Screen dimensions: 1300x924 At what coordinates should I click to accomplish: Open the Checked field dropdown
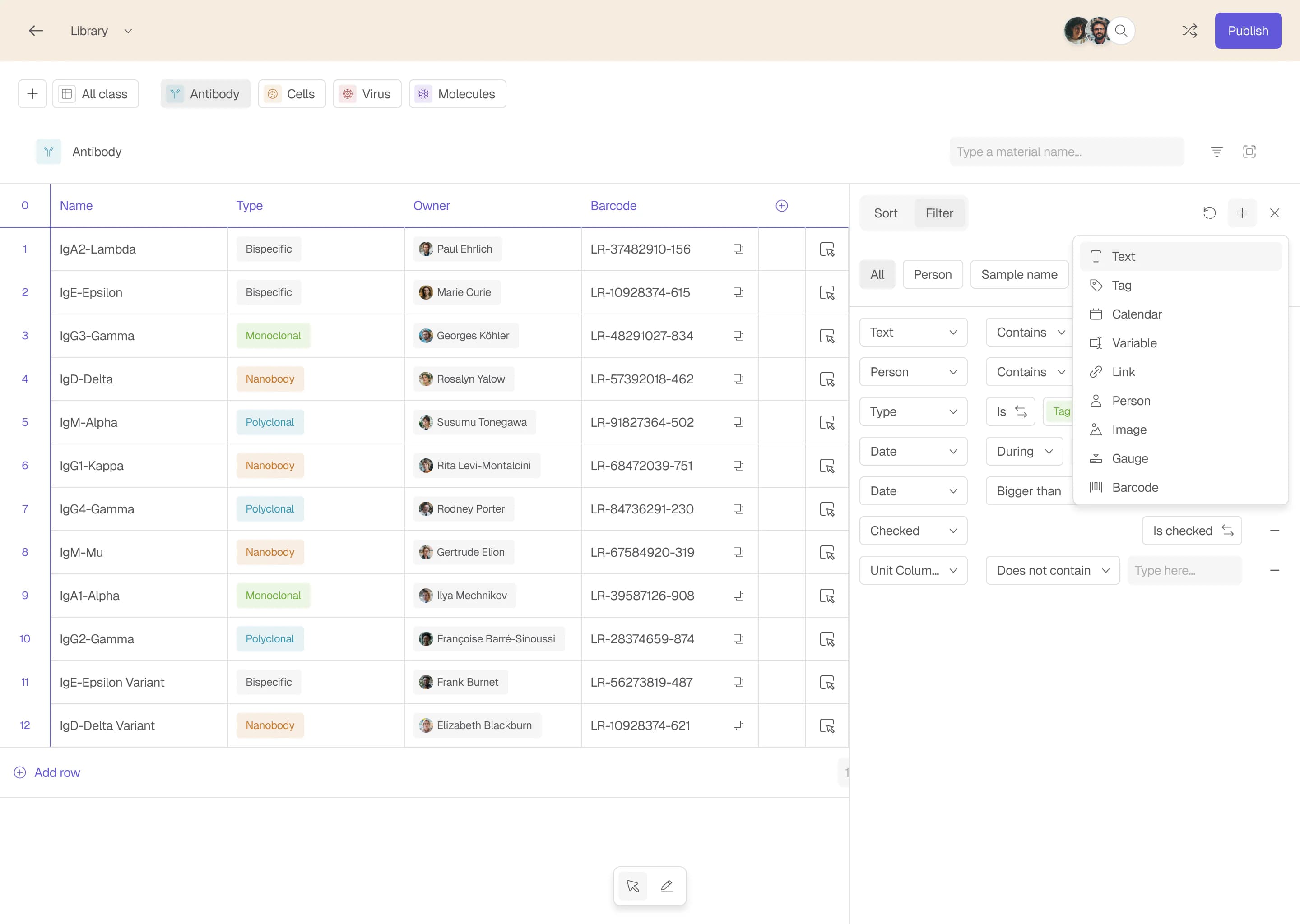(913, 531)
